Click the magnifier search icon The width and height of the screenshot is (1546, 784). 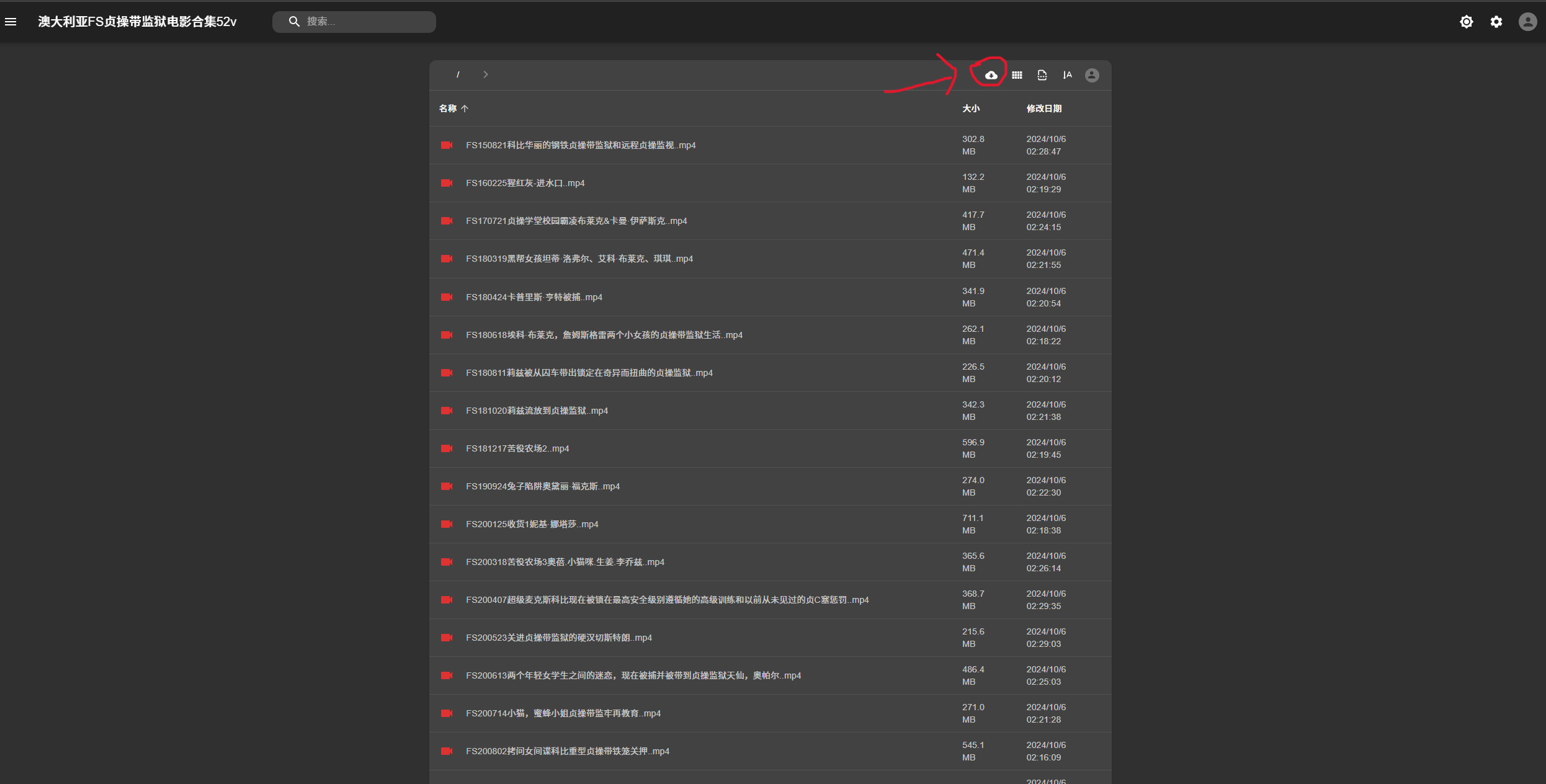click(x=294, y=22)
